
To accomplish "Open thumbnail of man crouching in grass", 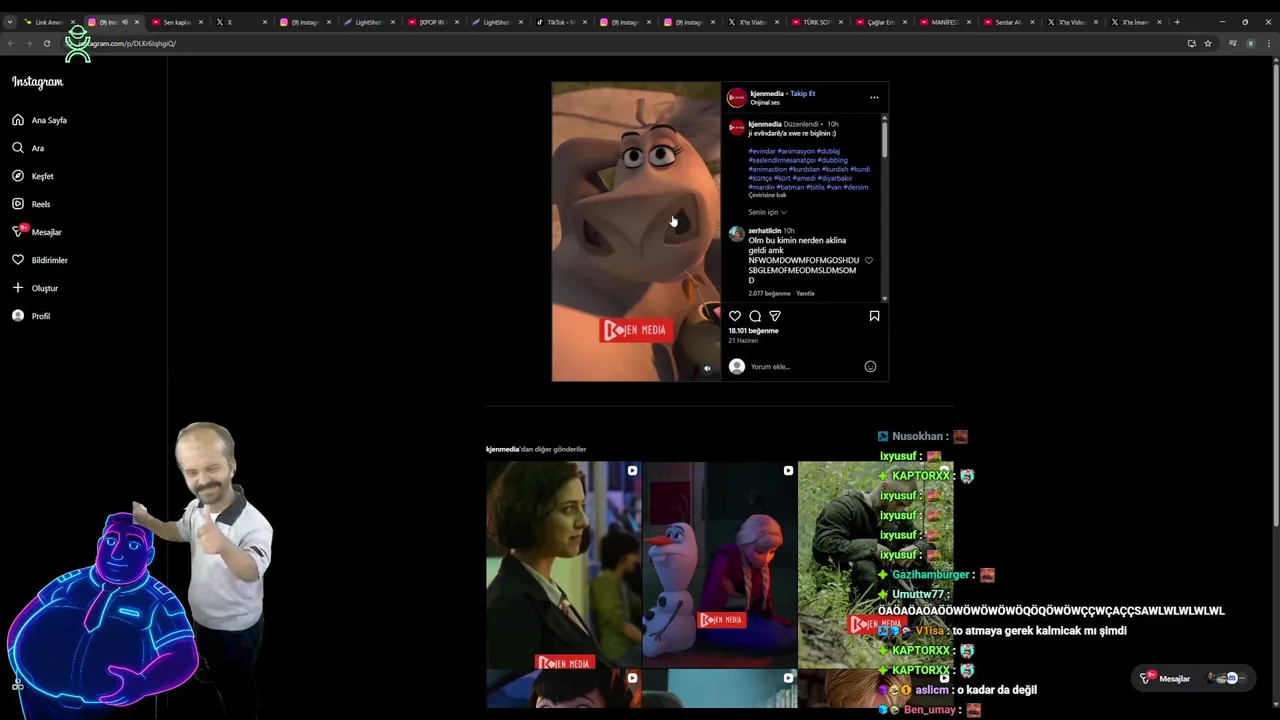I will (875, 564).
